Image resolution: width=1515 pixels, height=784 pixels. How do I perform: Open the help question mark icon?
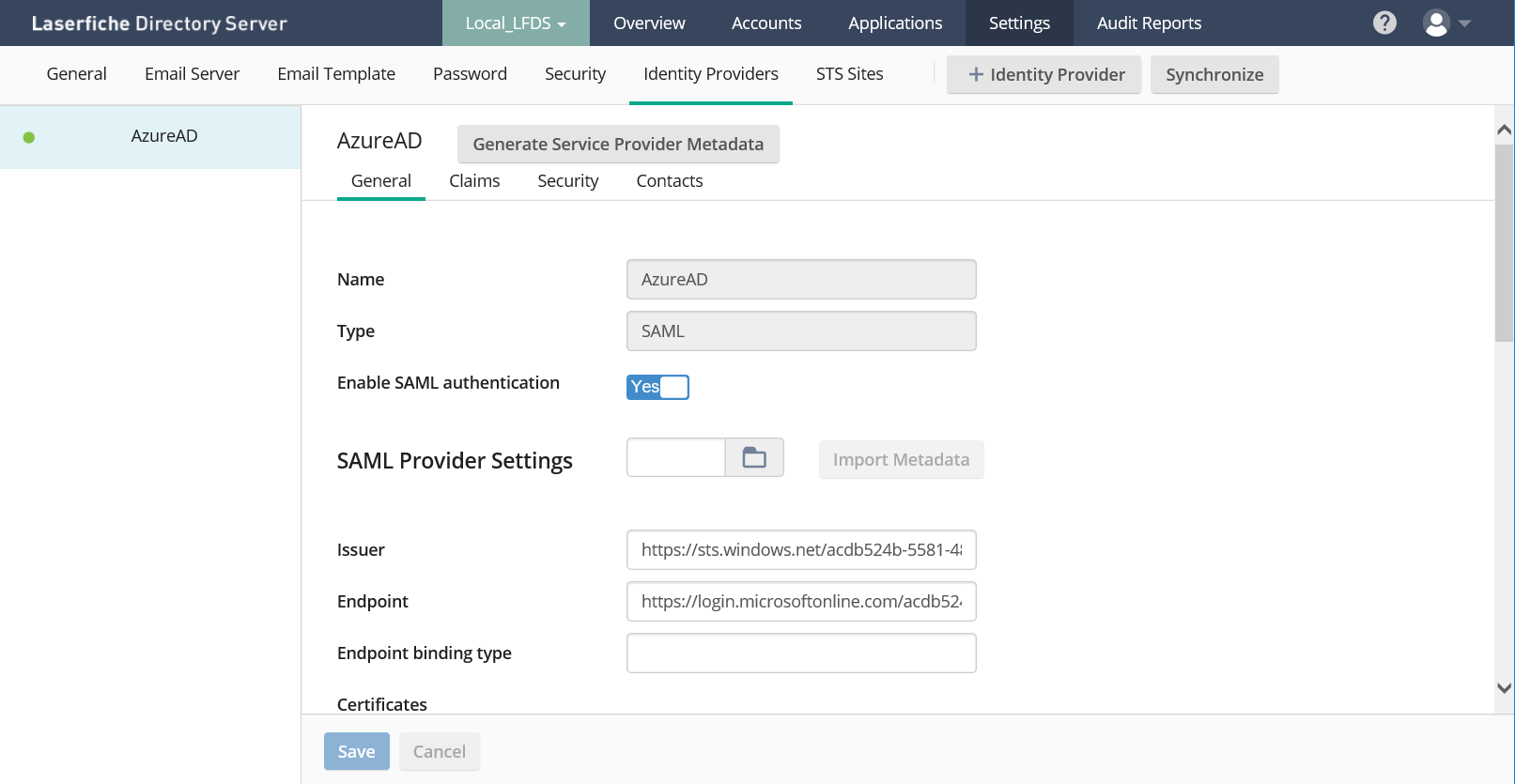[x=1384, y=23]
